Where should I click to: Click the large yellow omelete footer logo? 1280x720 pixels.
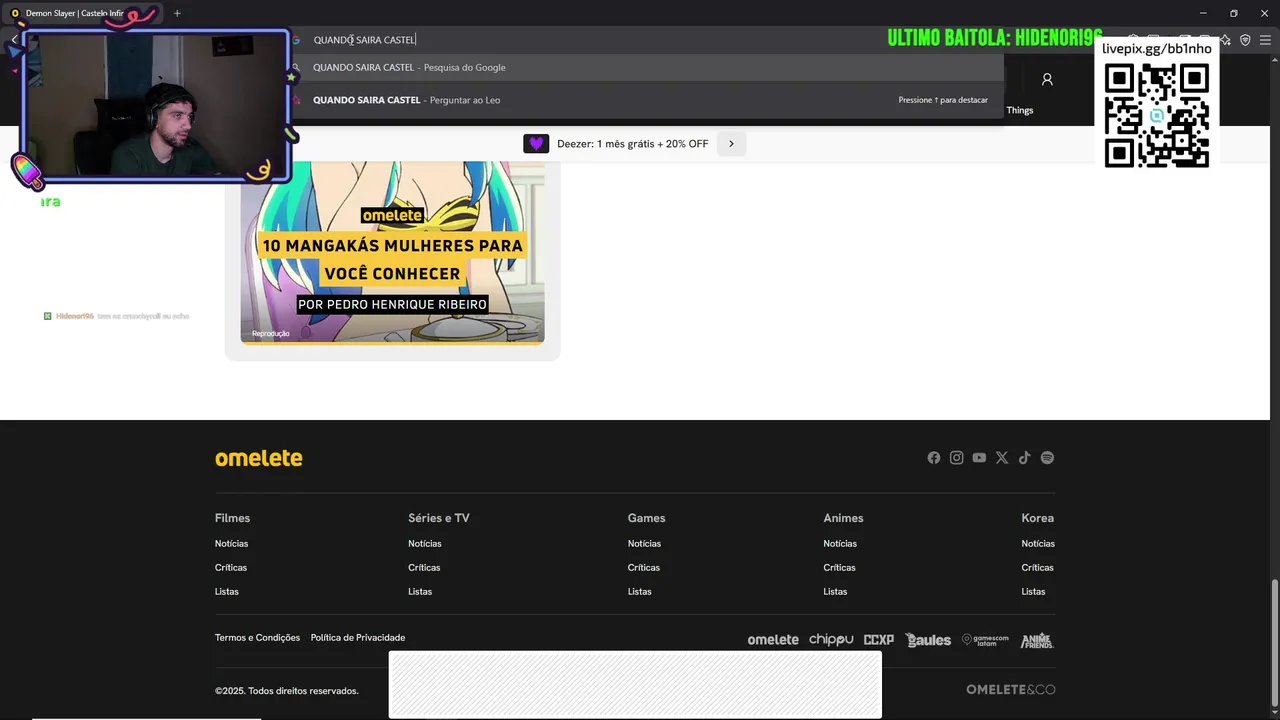tap(258, 458)
